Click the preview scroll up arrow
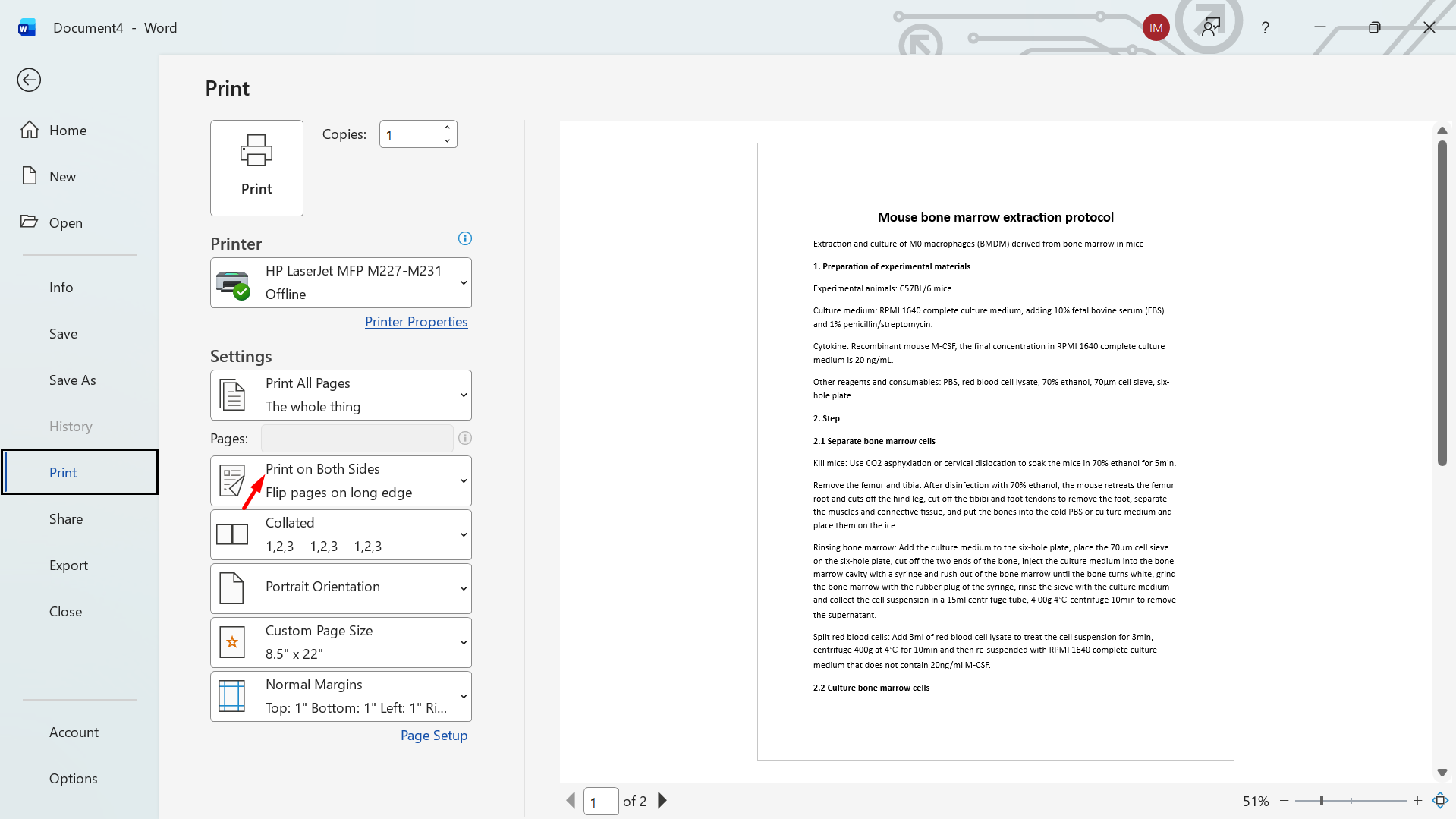The height and width of the screenshot is (819, 1456). [1442, 131]
